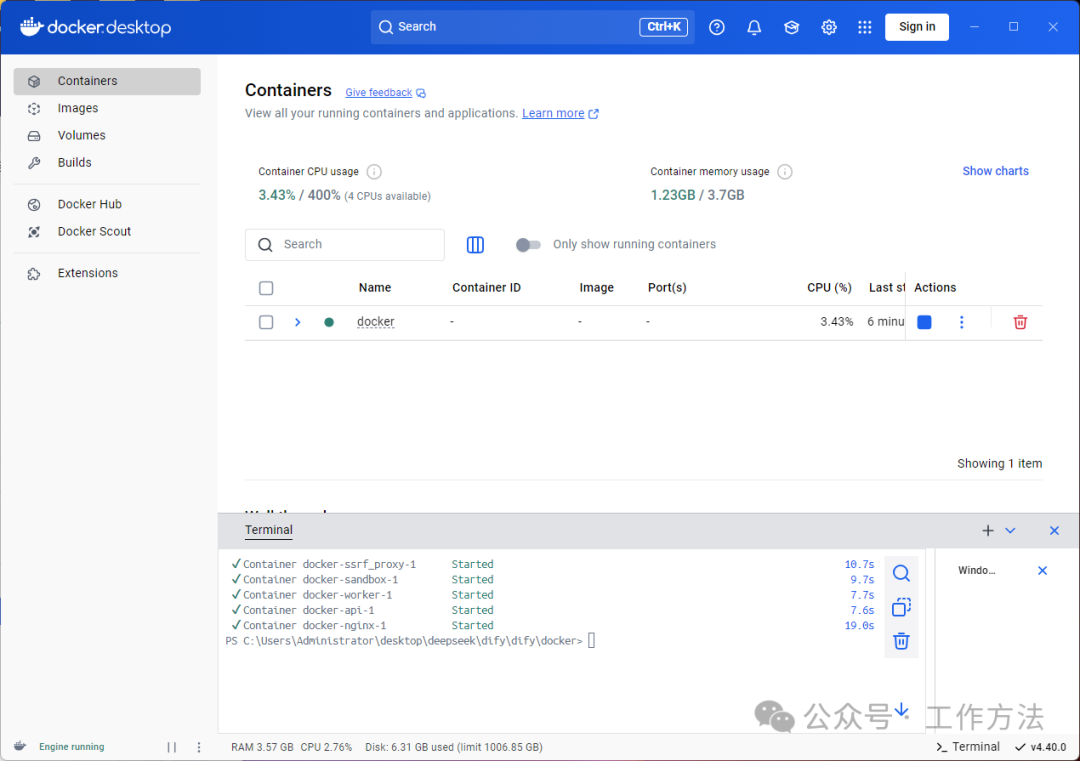
Task: Click Show charts link
Action: tap(995, 171)
